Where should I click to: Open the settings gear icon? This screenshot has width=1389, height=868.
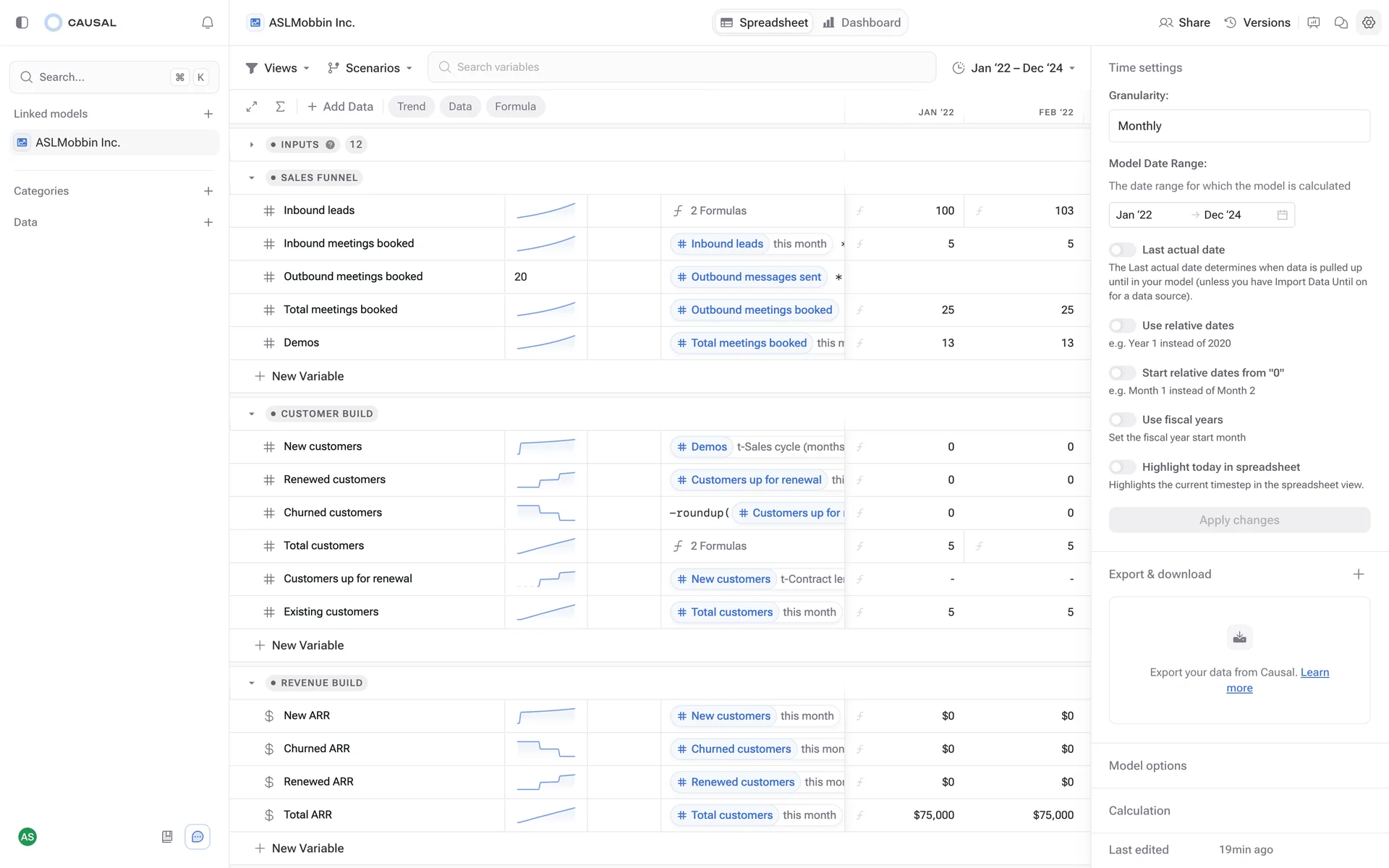coord(1368,22)
